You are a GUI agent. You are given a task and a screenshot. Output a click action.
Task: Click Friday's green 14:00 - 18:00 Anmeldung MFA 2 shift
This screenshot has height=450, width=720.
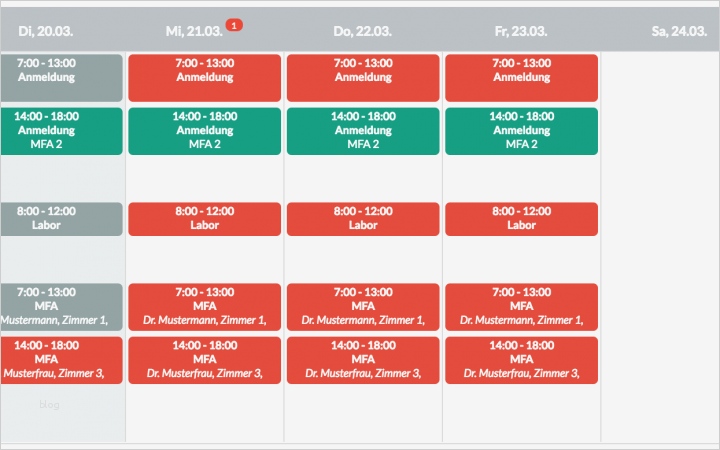point(521,131)
